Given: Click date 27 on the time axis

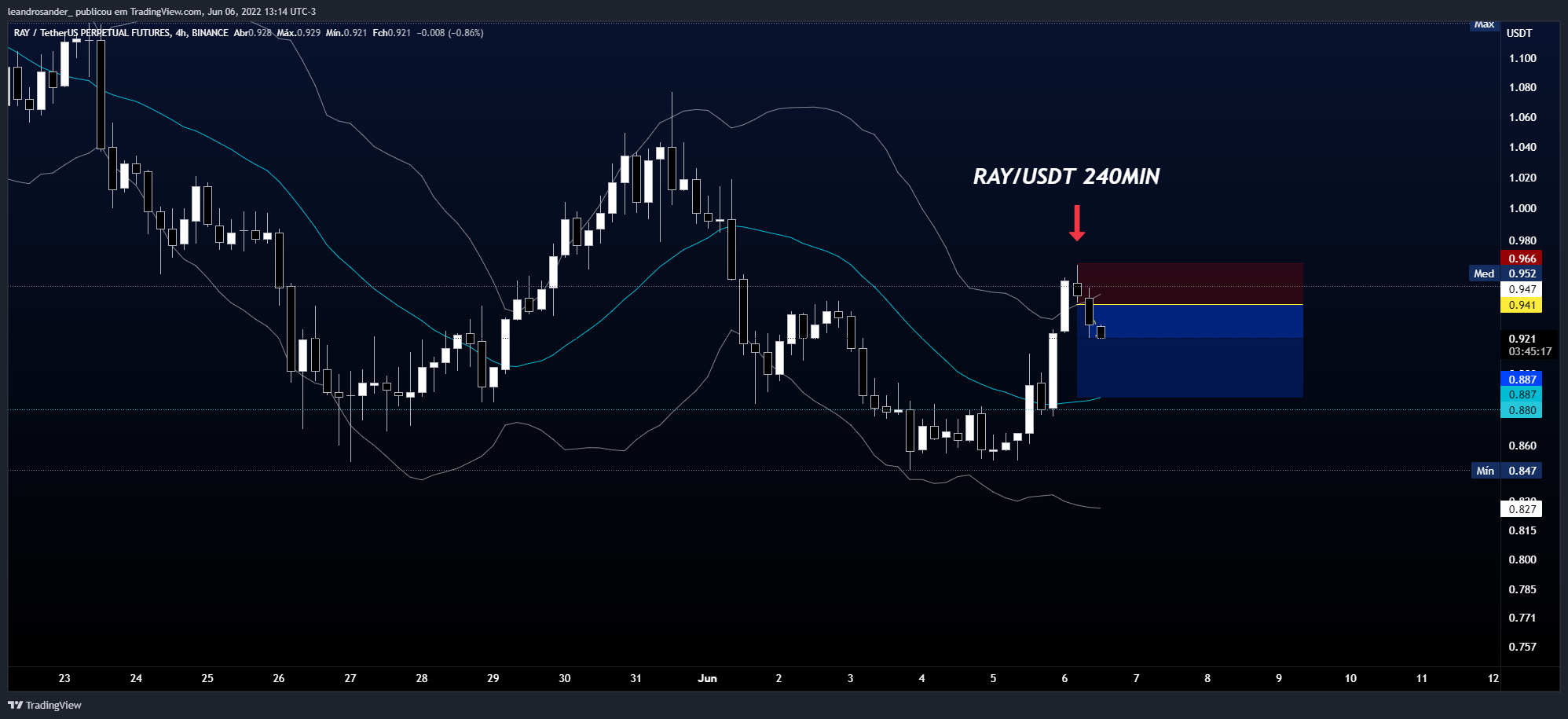Looking at the screenshot, I should pyautogui.click(x=350, y=678).
